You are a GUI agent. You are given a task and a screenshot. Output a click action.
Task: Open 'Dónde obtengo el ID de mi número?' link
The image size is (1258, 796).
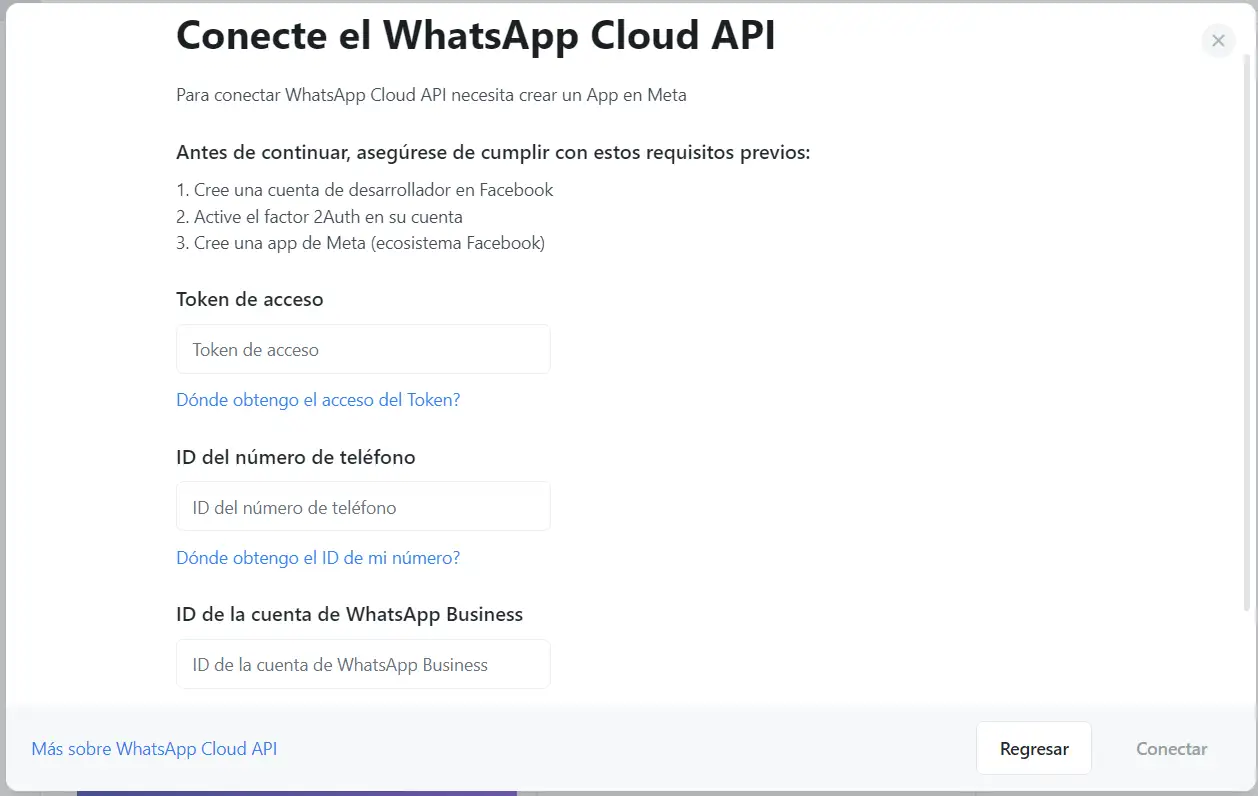(318, 558)
